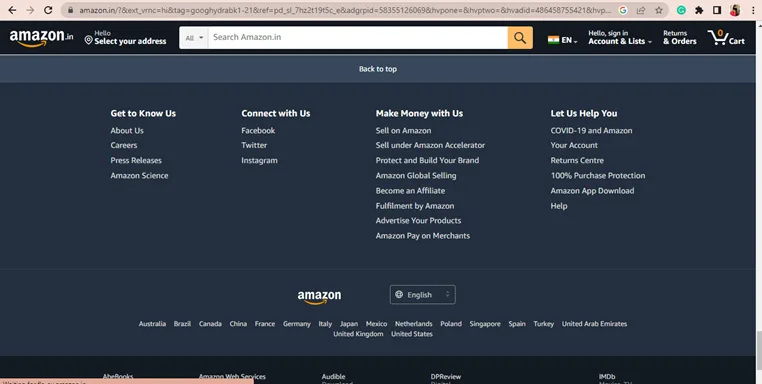Click 100% Purchase Protection

[x=598, y=175]
